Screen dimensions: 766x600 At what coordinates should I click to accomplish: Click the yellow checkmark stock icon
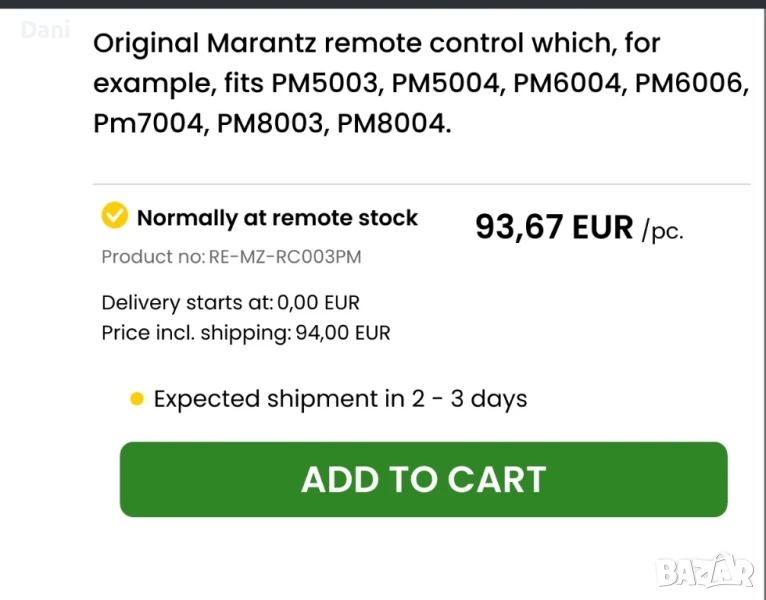pyautogui.click(x=115, y=215)
